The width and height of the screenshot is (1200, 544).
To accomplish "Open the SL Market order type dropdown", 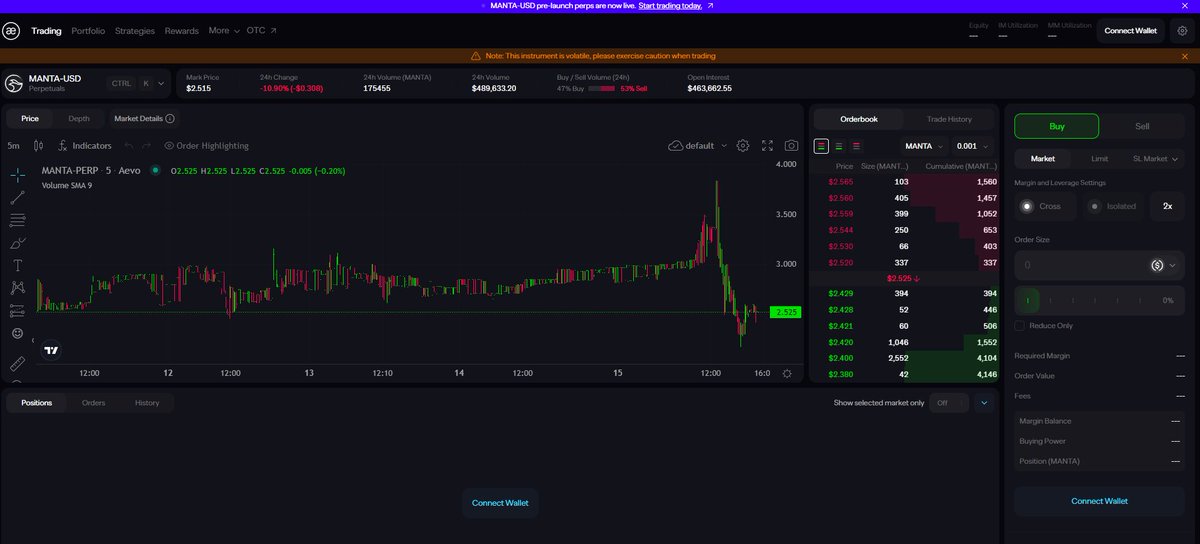I will pos(1155,159).
